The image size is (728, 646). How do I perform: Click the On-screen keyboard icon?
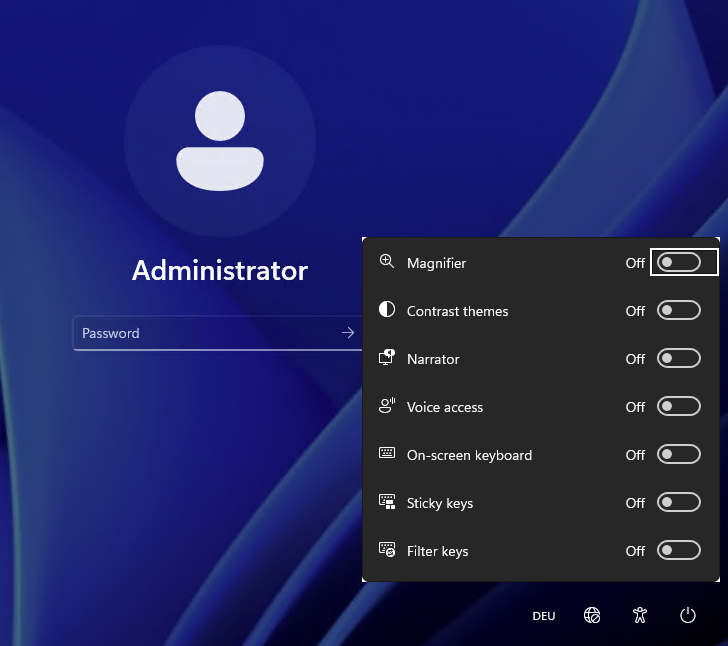tap(386, 453)
